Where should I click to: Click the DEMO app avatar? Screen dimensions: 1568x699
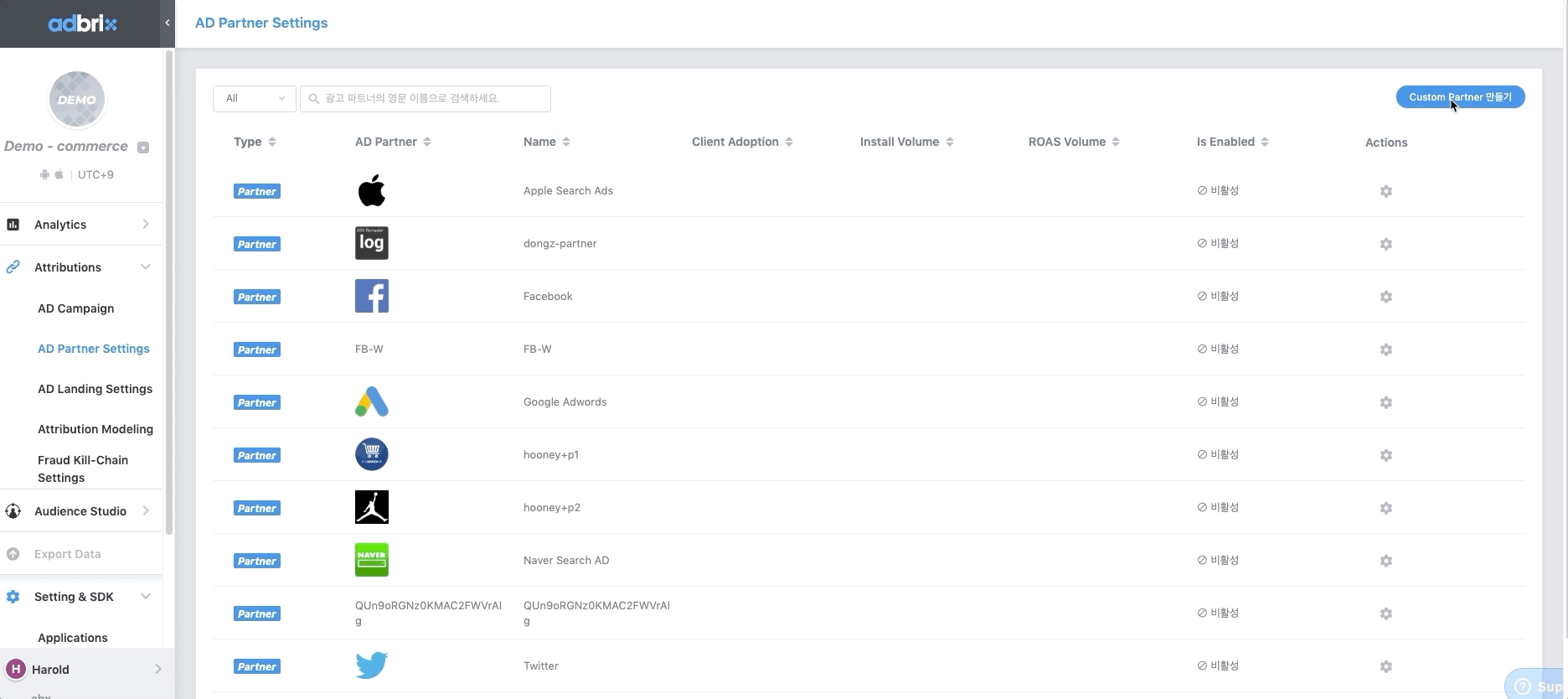[77, 100]
